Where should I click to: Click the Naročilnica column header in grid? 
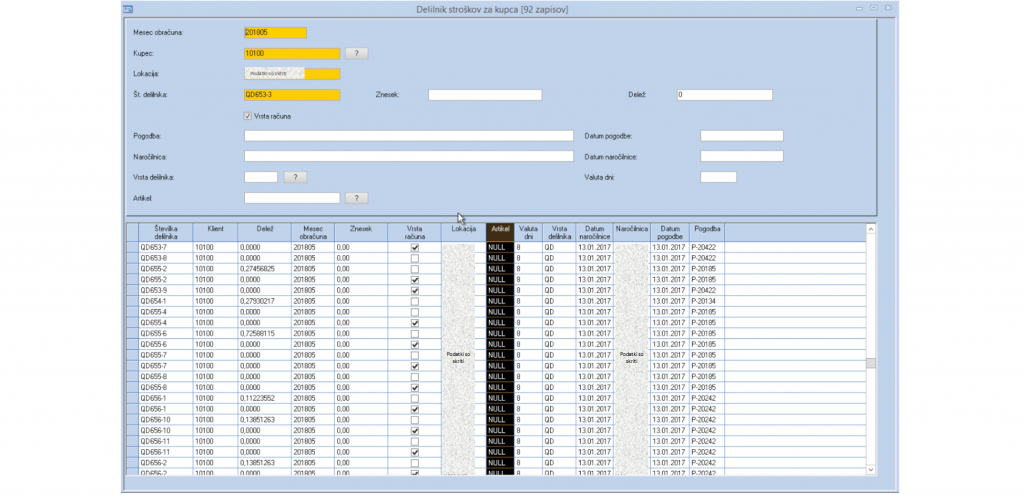point(632,232)
